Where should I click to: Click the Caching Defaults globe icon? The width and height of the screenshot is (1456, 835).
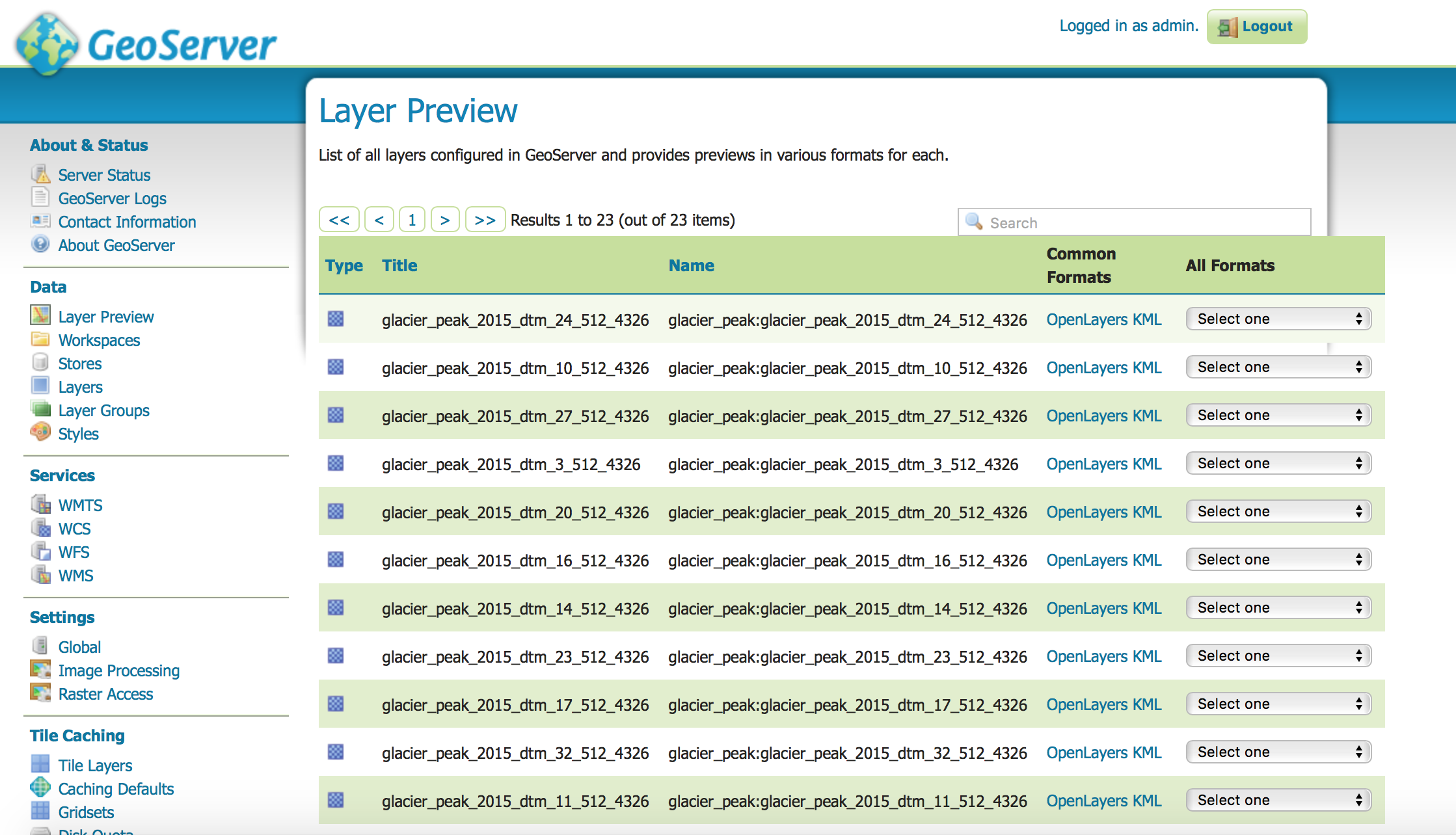[x=40, y=787]
